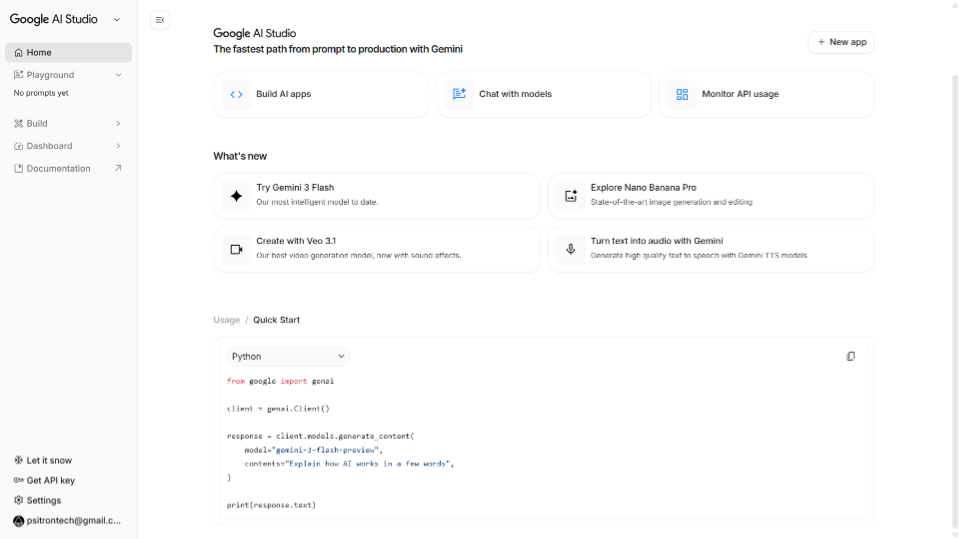Click the Nano Banana Pro image icon

[571, 196]
